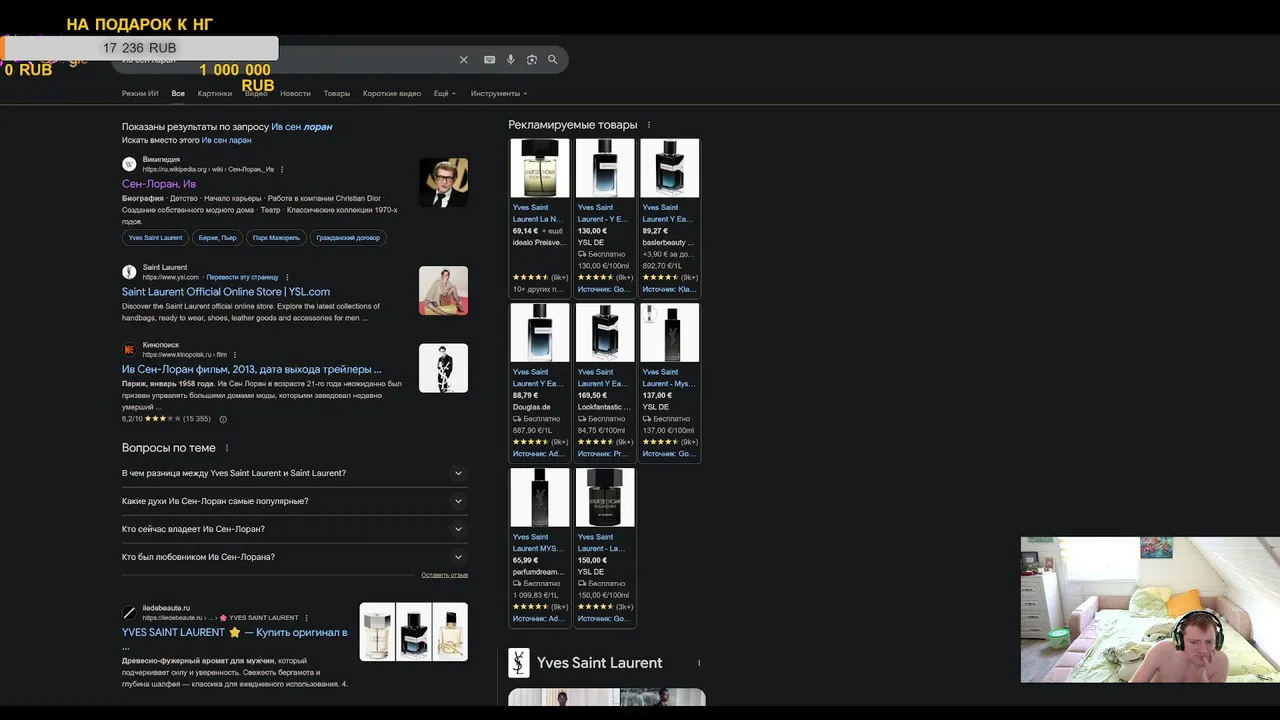Open the 88,79 € Douglas.de perfume product
The image size is (1280, 720).
pos(540,382)
